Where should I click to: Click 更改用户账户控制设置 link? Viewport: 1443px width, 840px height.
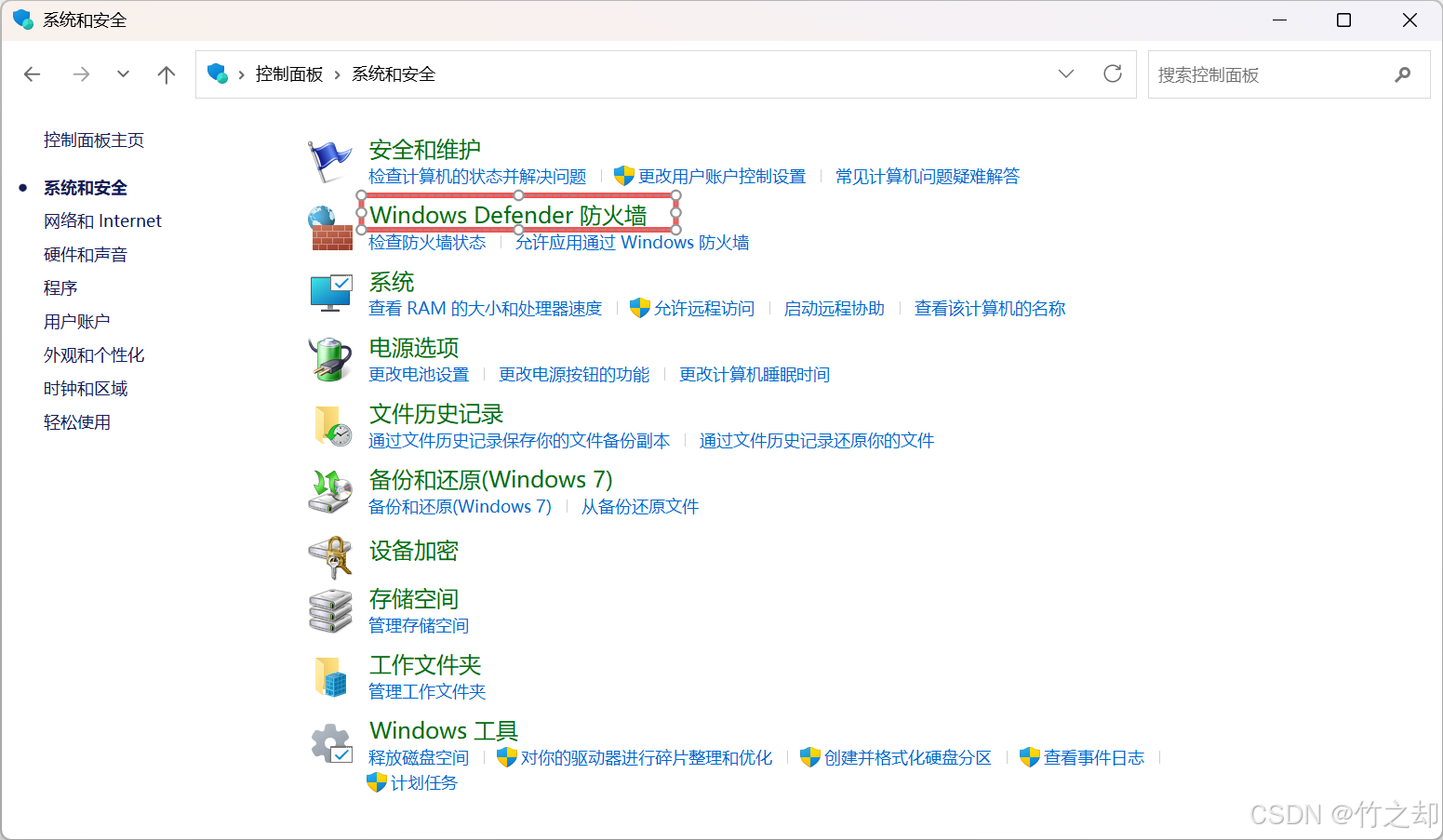[x=722, y=177]
